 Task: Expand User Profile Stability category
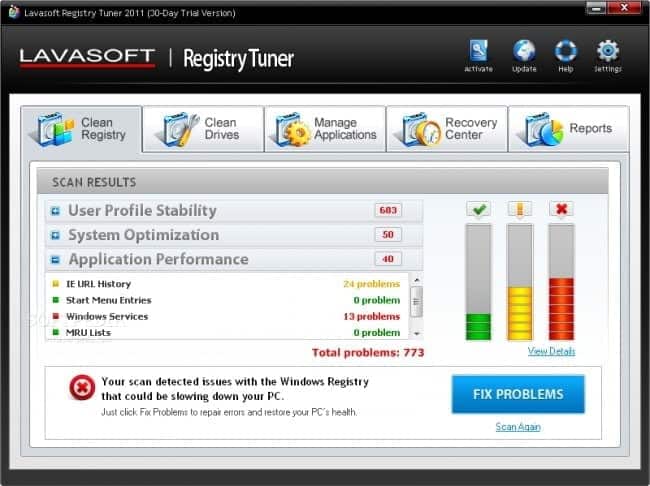55,211
